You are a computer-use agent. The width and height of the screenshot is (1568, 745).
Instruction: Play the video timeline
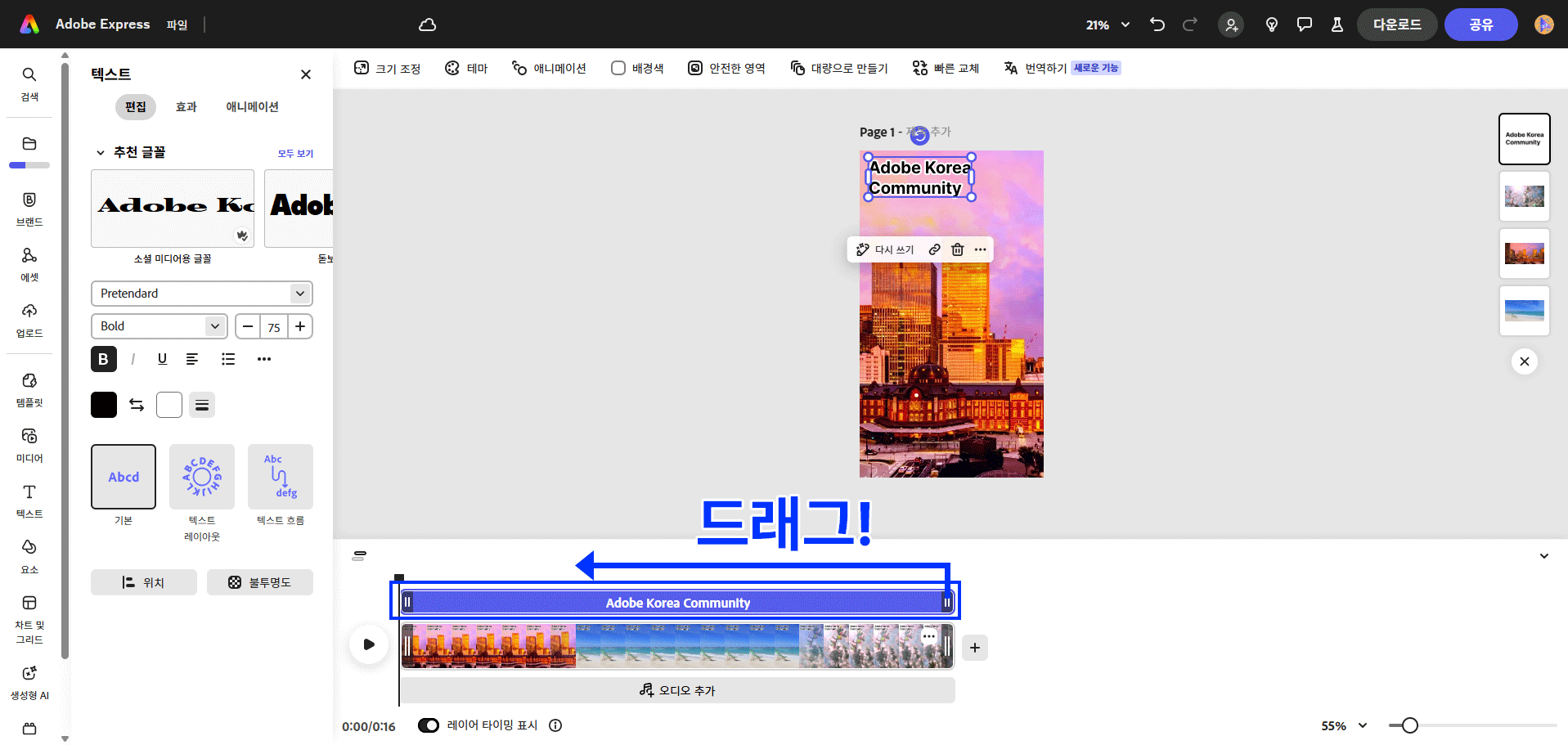tap(369, 644)
